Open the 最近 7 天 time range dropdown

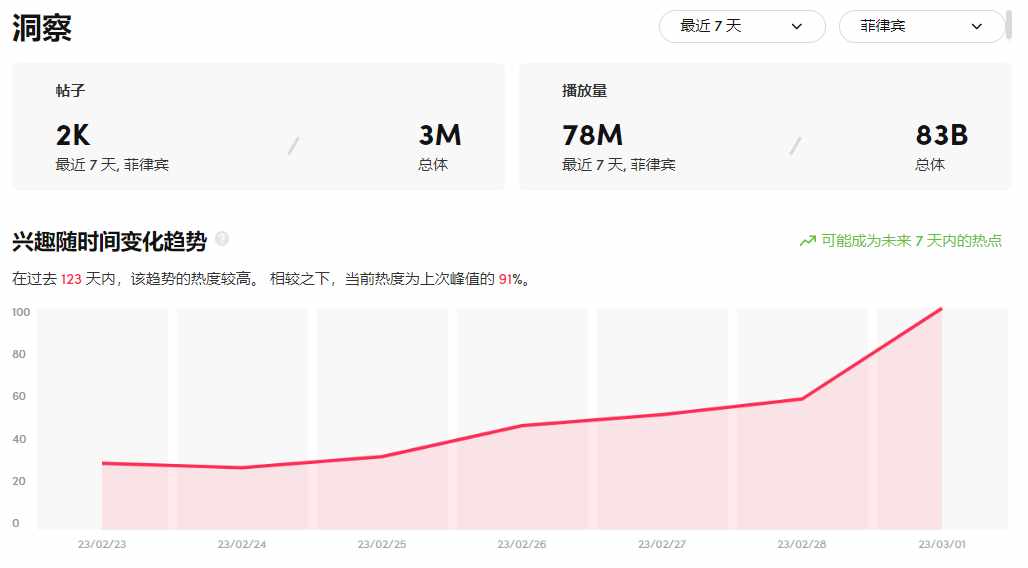[741, 26]
